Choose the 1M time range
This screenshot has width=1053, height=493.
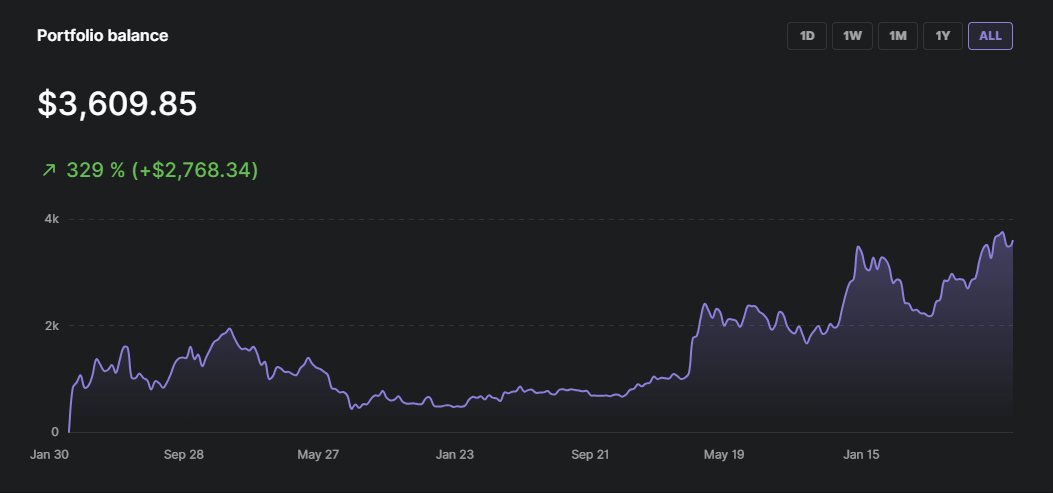tap(898, 36)
